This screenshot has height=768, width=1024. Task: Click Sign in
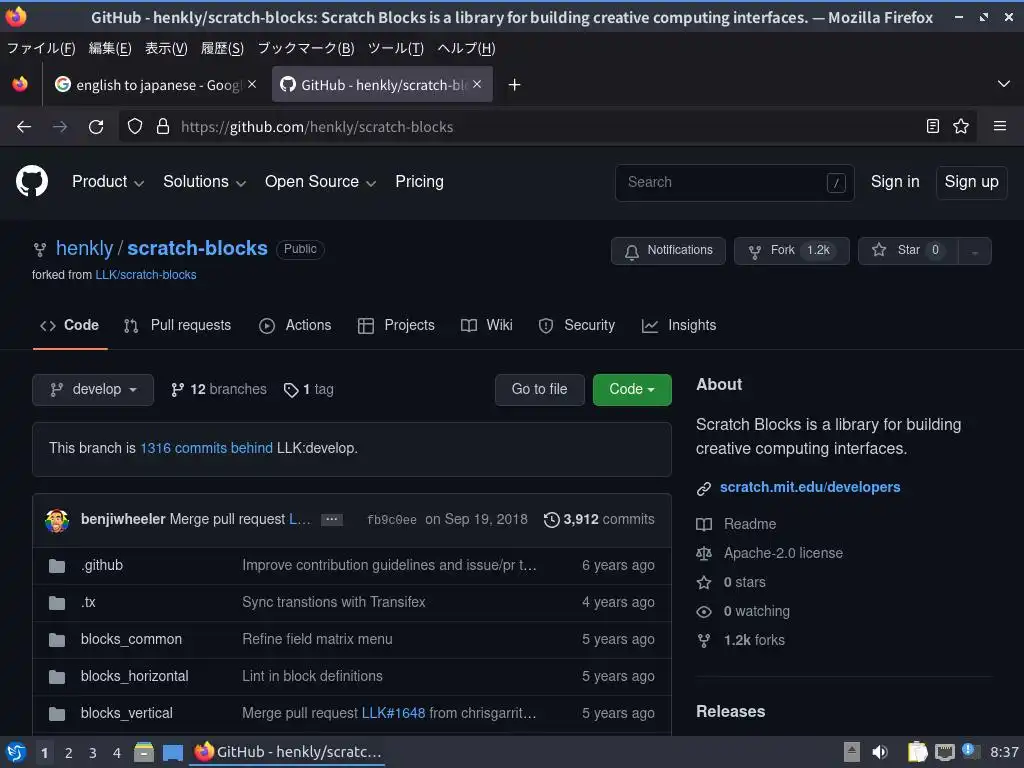[895, 182]
